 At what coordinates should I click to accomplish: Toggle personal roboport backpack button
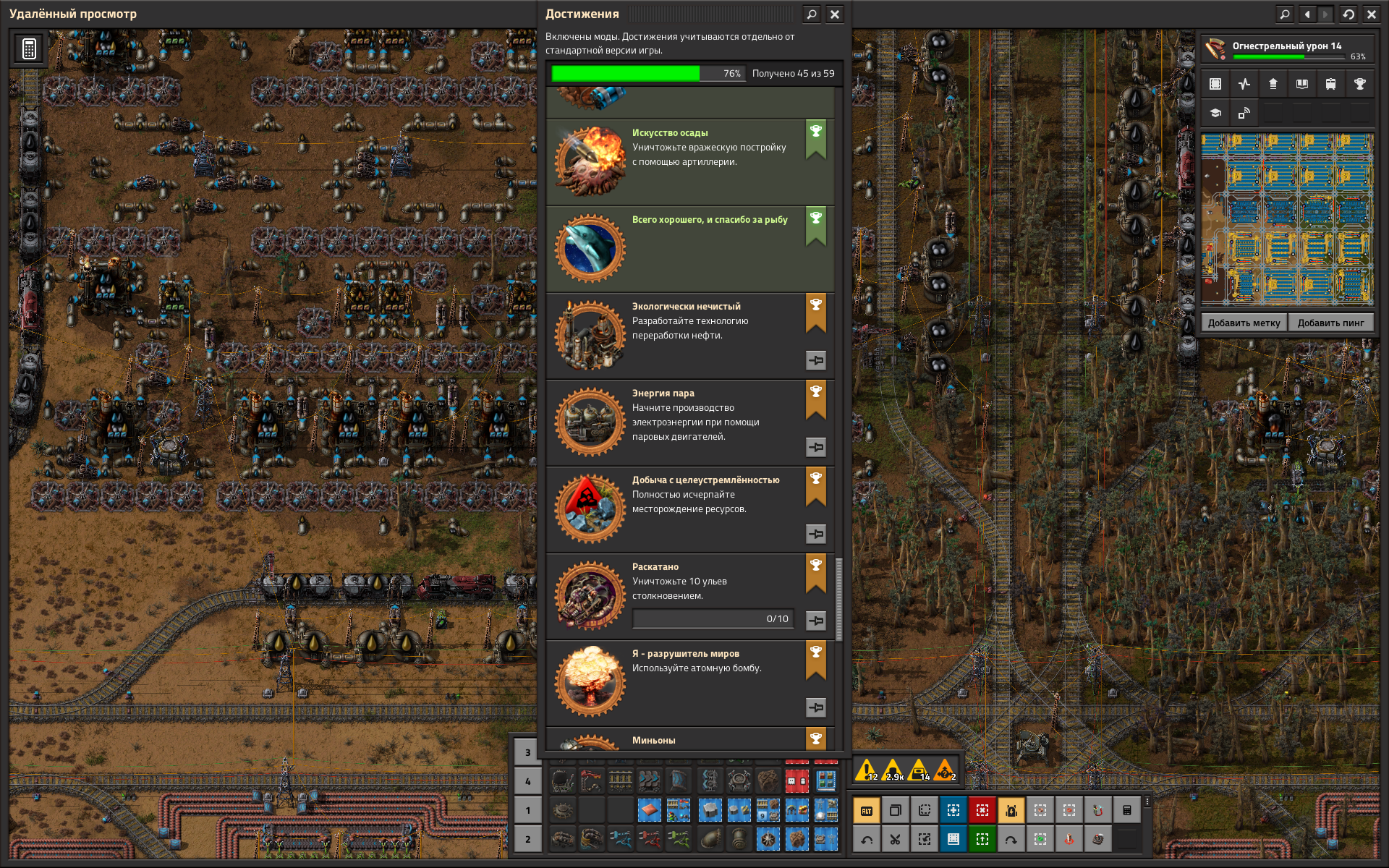point(1011,811)
